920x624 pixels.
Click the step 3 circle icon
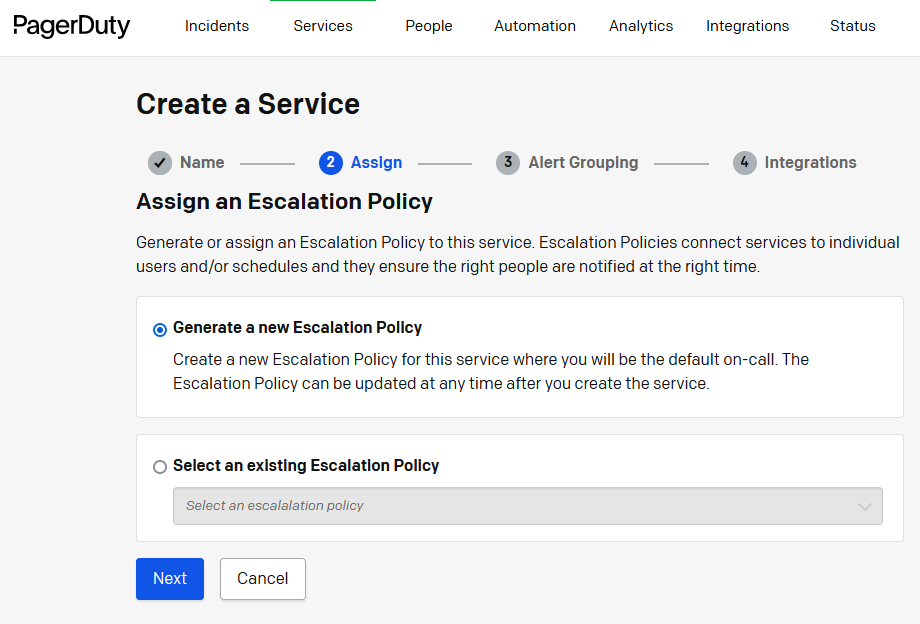point(508,163)
